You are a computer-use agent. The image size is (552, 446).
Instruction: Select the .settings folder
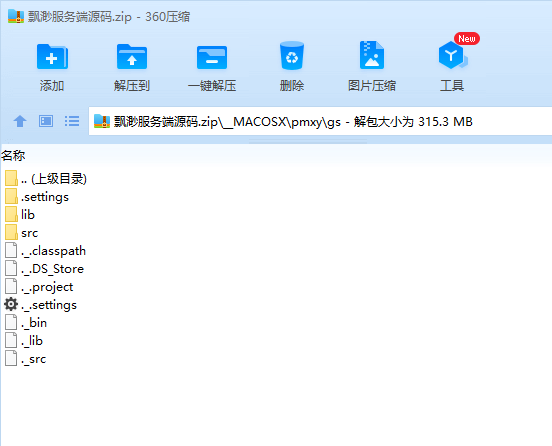[37, 197]
